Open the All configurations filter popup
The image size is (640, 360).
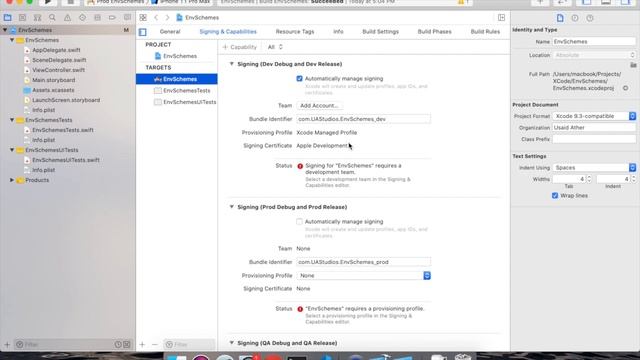click(275, 47)
